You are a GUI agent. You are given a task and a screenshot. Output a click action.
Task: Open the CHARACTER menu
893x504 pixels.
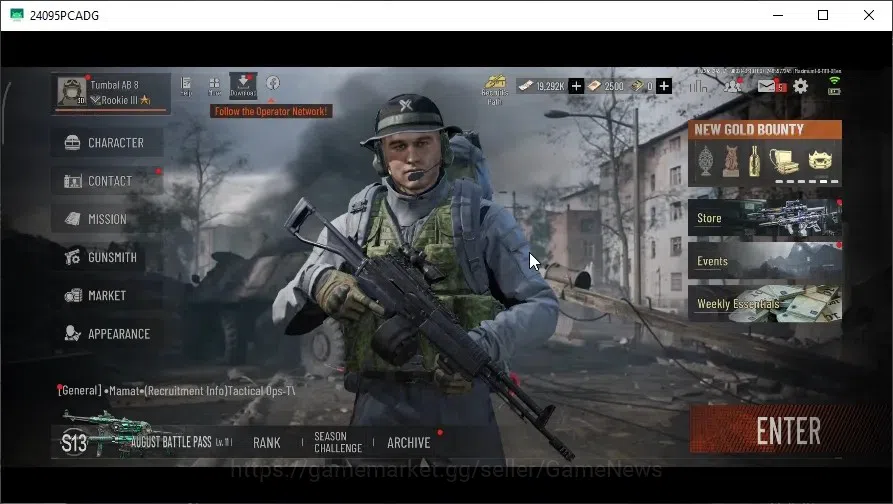point(107,142)
